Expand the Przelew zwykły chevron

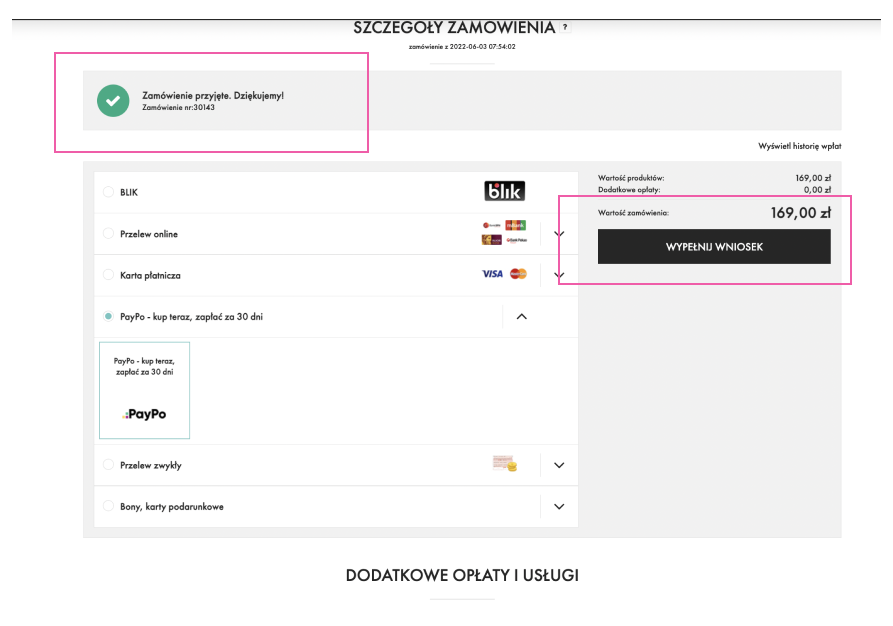559,465
